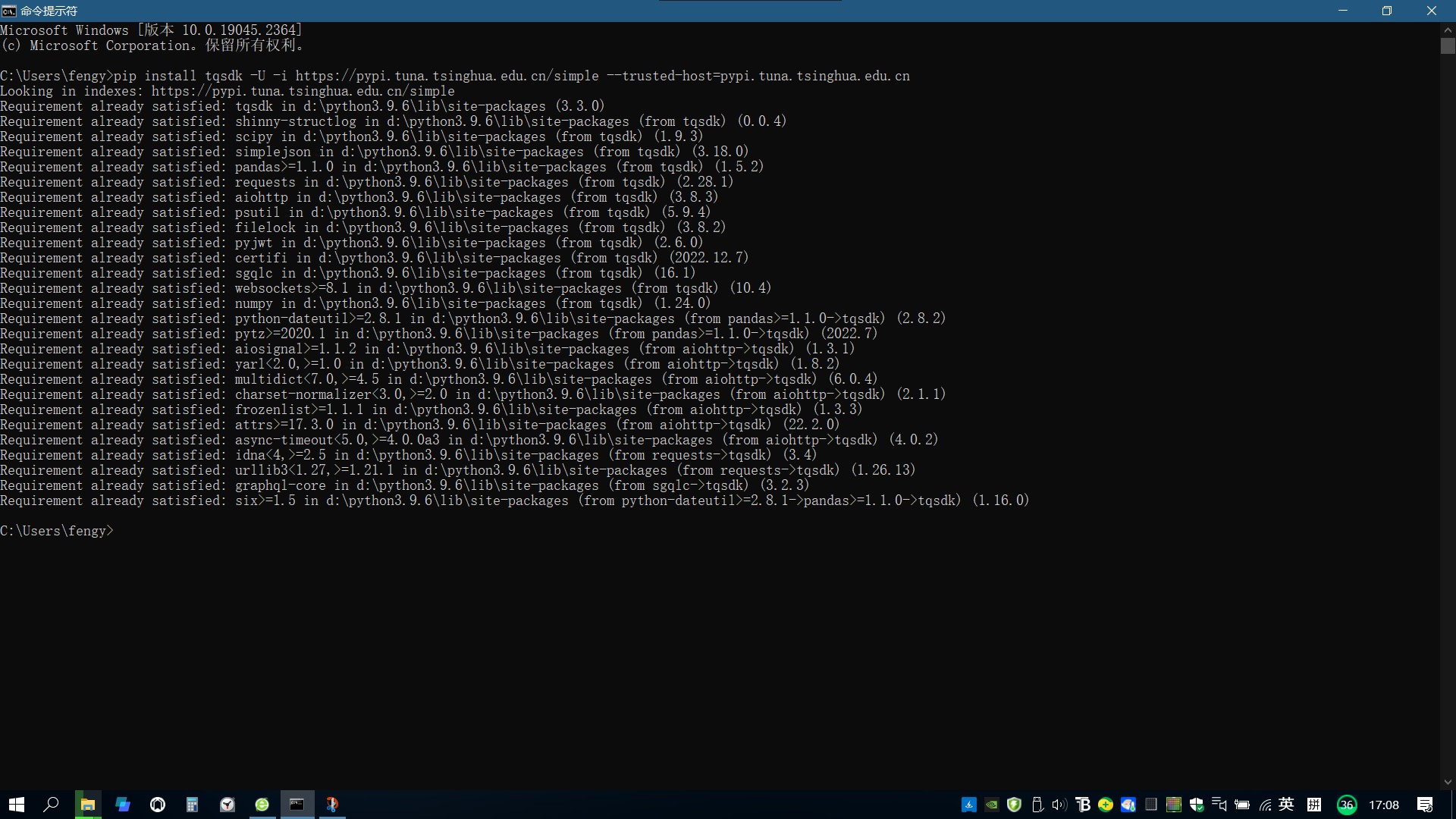The width and height of the screenshot is (1456, 819).
Task: Click the show desktop strip at the taskbar's end
Action: 1453,805
